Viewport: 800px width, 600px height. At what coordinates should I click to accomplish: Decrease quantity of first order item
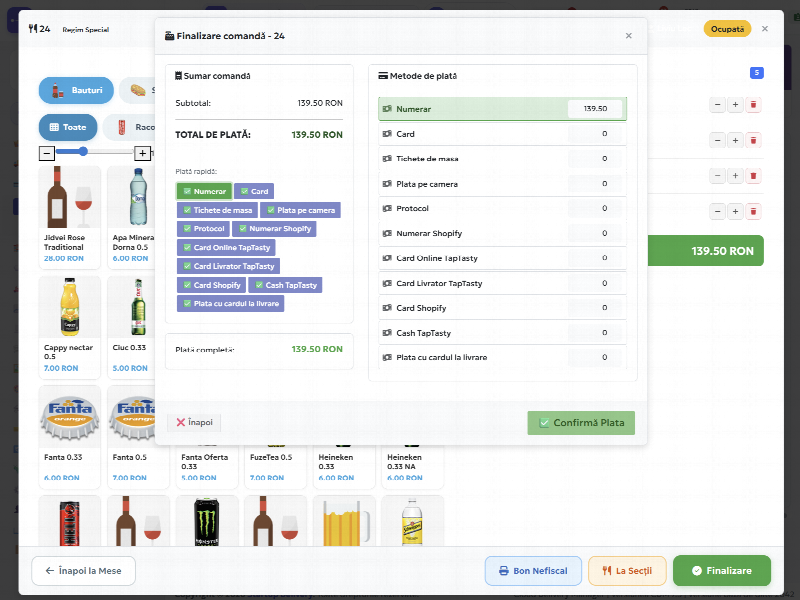tap(717, 105)
